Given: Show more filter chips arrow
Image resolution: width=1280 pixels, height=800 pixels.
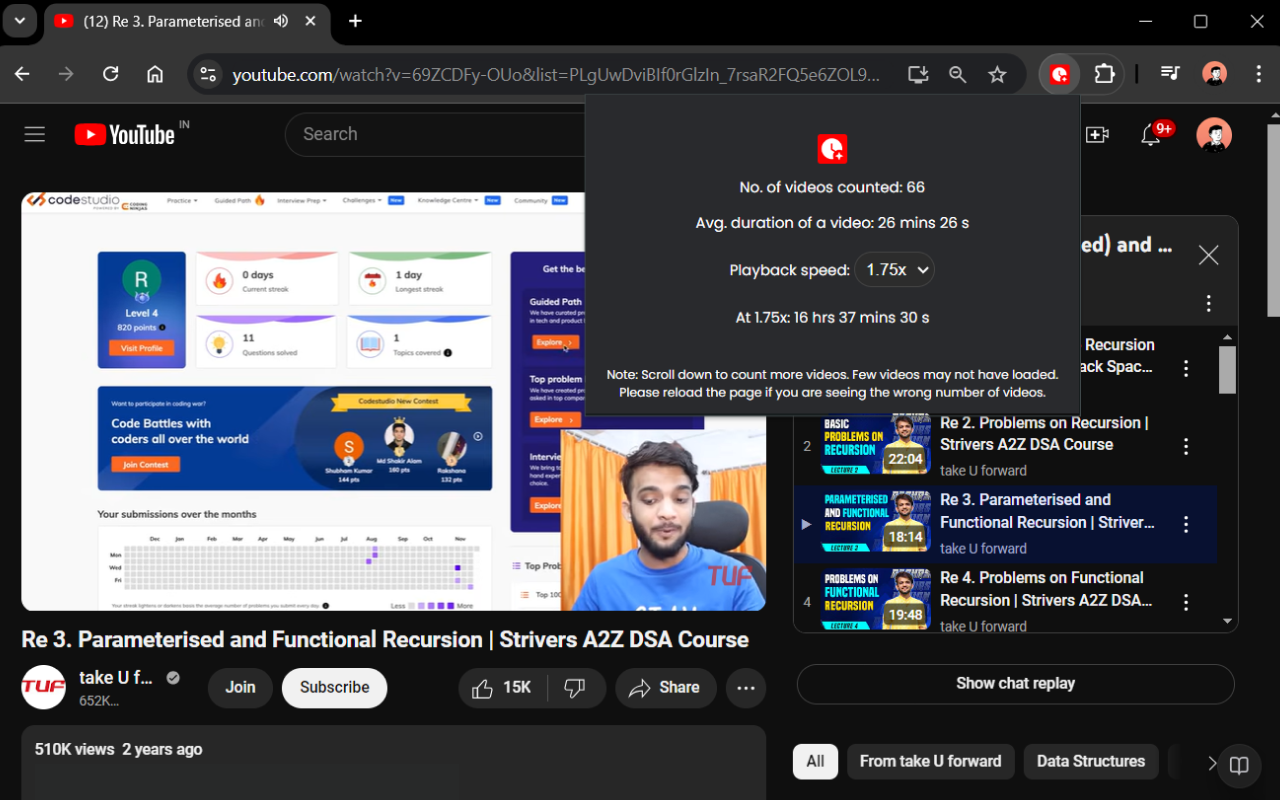Looking at the screenshot, I should tap(1212, 763).
